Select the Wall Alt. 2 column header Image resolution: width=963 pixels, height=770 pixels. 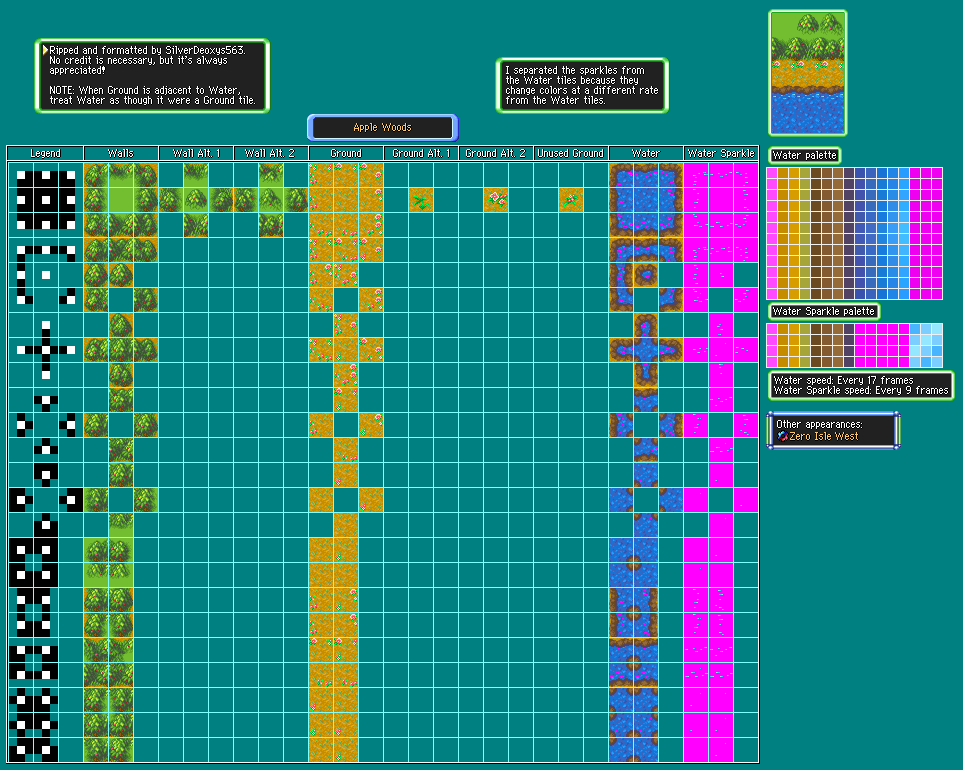tap(271, 153)
